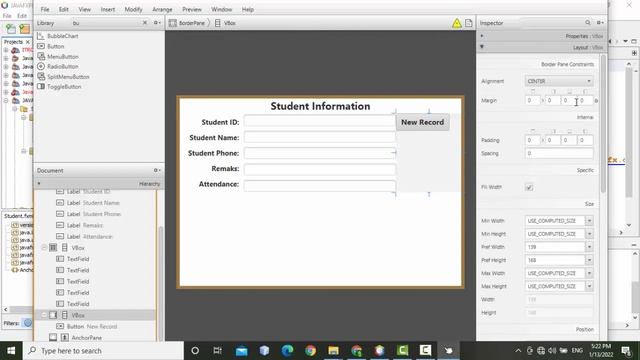Click the Student Phone text field
The image size is (640, 360).
pos(320,153)
